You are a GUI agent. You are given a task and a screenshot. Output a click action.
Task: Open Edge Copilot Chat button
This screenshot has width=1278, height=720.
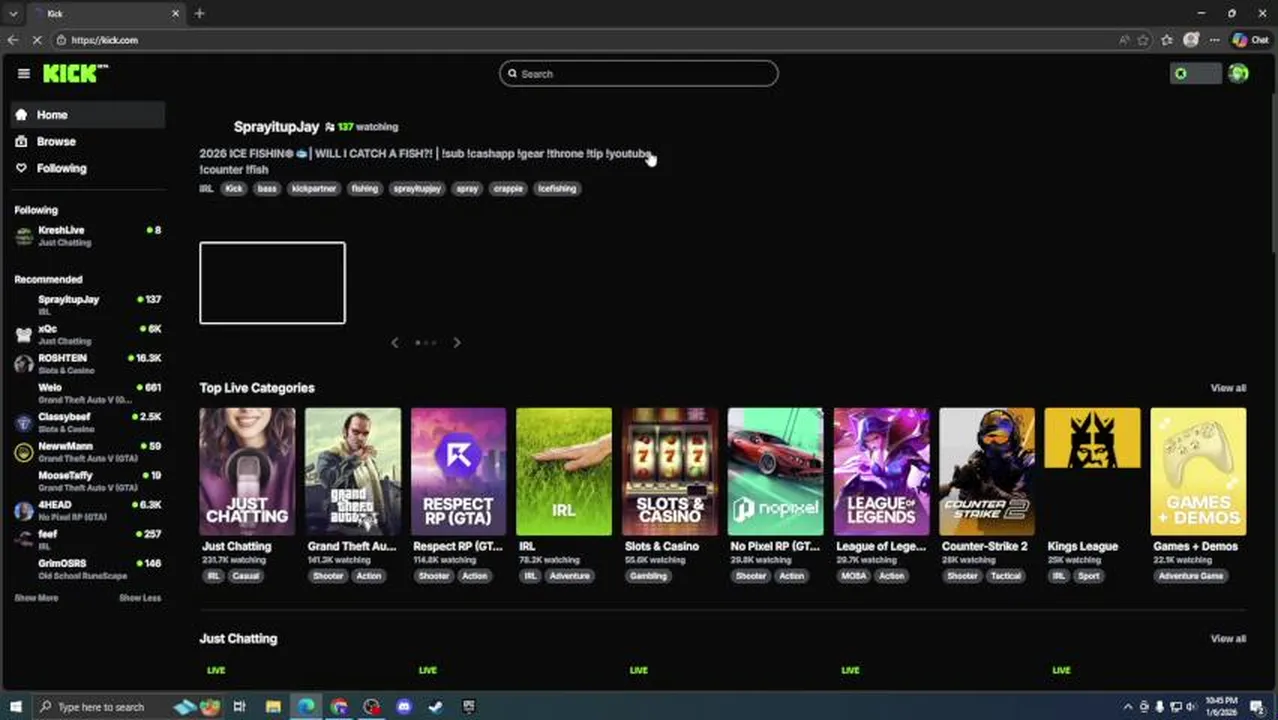[x=1250, y=40]
